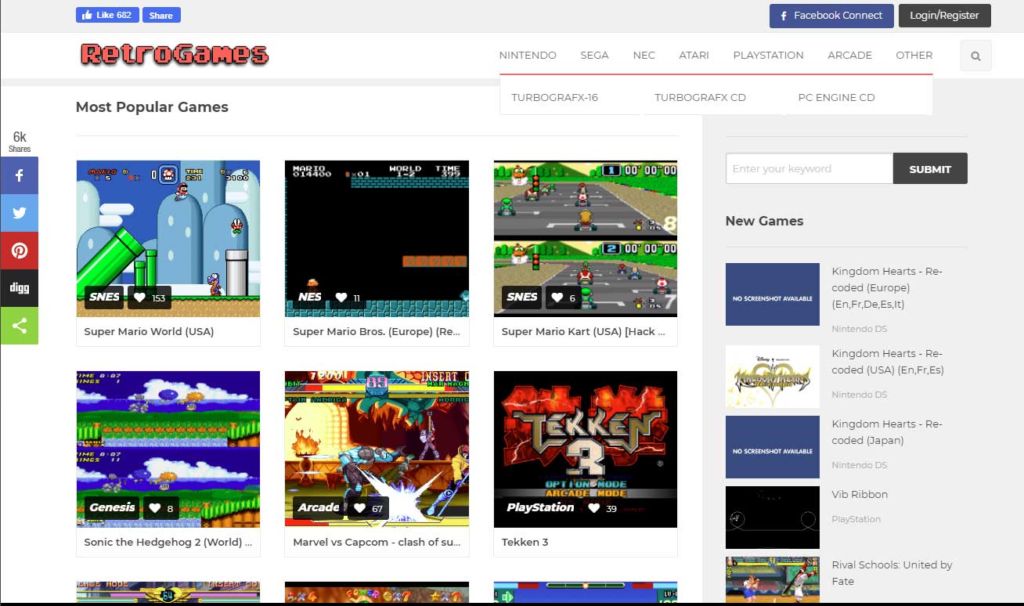Open Facebook sharing via sidebar icon
Screen dimensions: 1024x606
pyautogui.click(x=19, y=175)
